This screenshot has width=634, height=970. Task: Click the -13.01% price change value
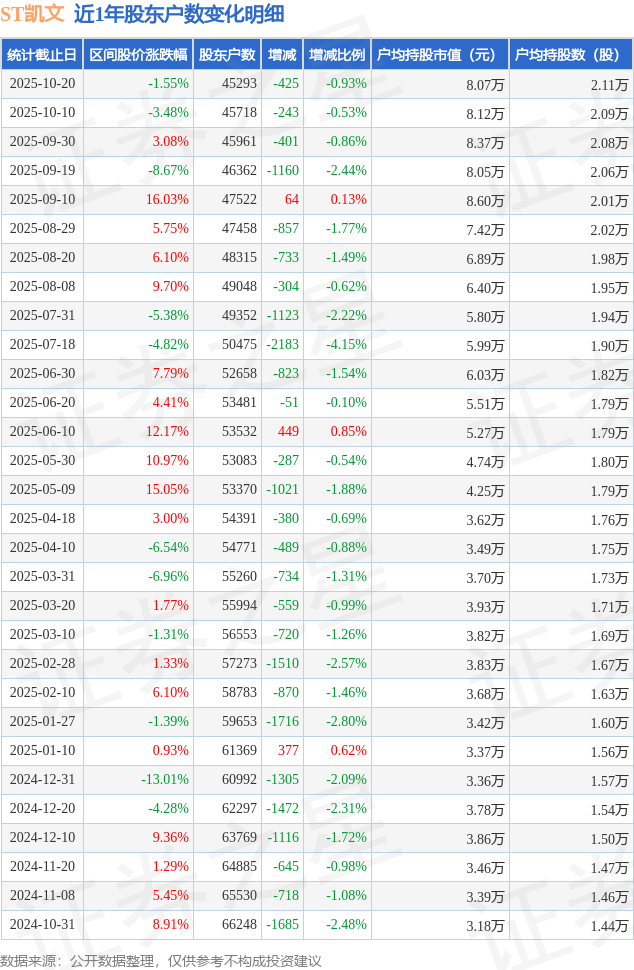coord(165,780)
